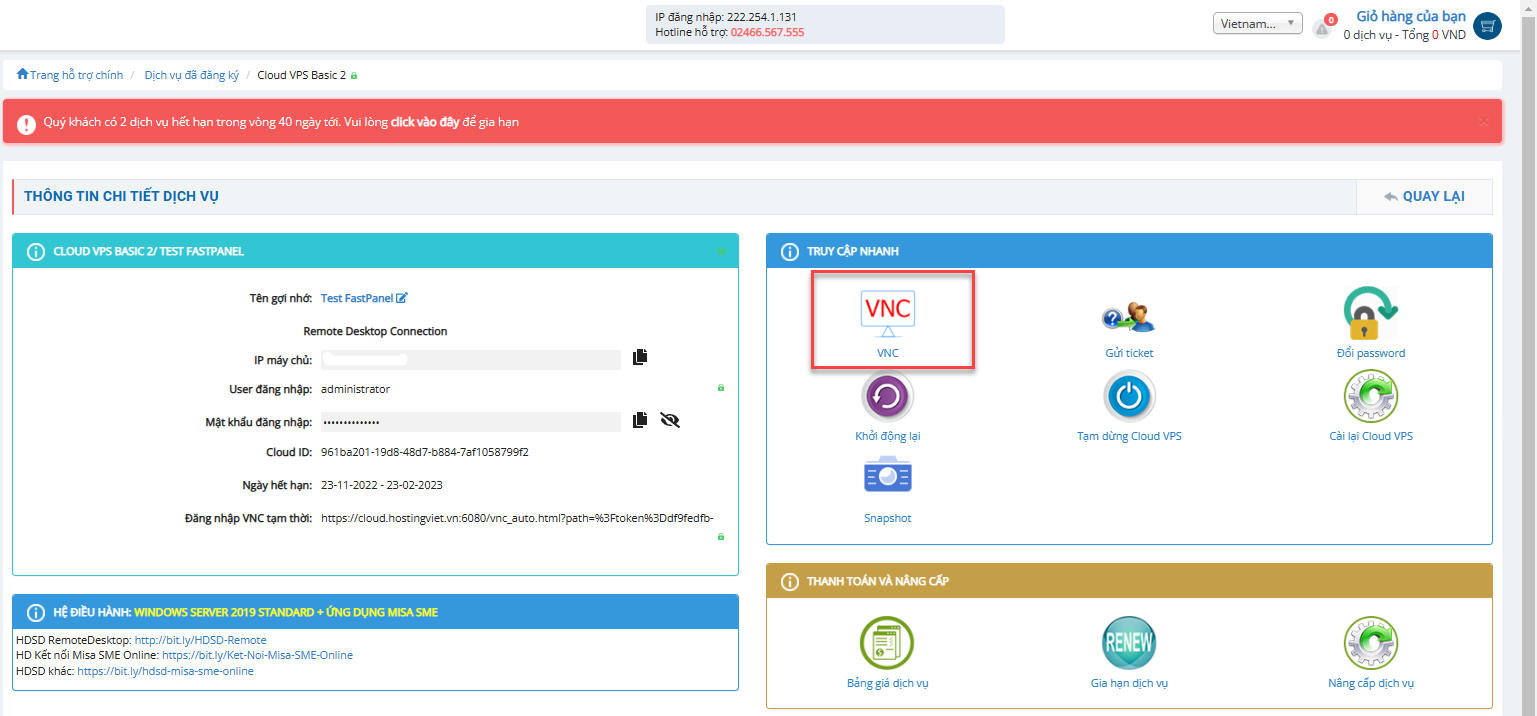The image size is (1537, 716).
Task: Copy the server IP address
Action: (640, 357)
